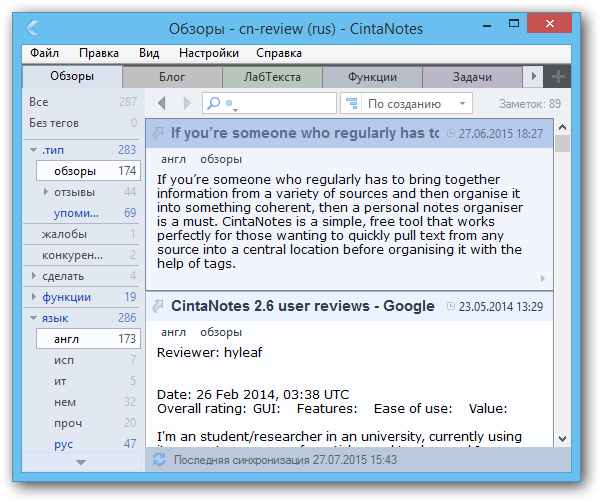
Task: Expand the 'отзывы' tag
Action: (46, 192)
